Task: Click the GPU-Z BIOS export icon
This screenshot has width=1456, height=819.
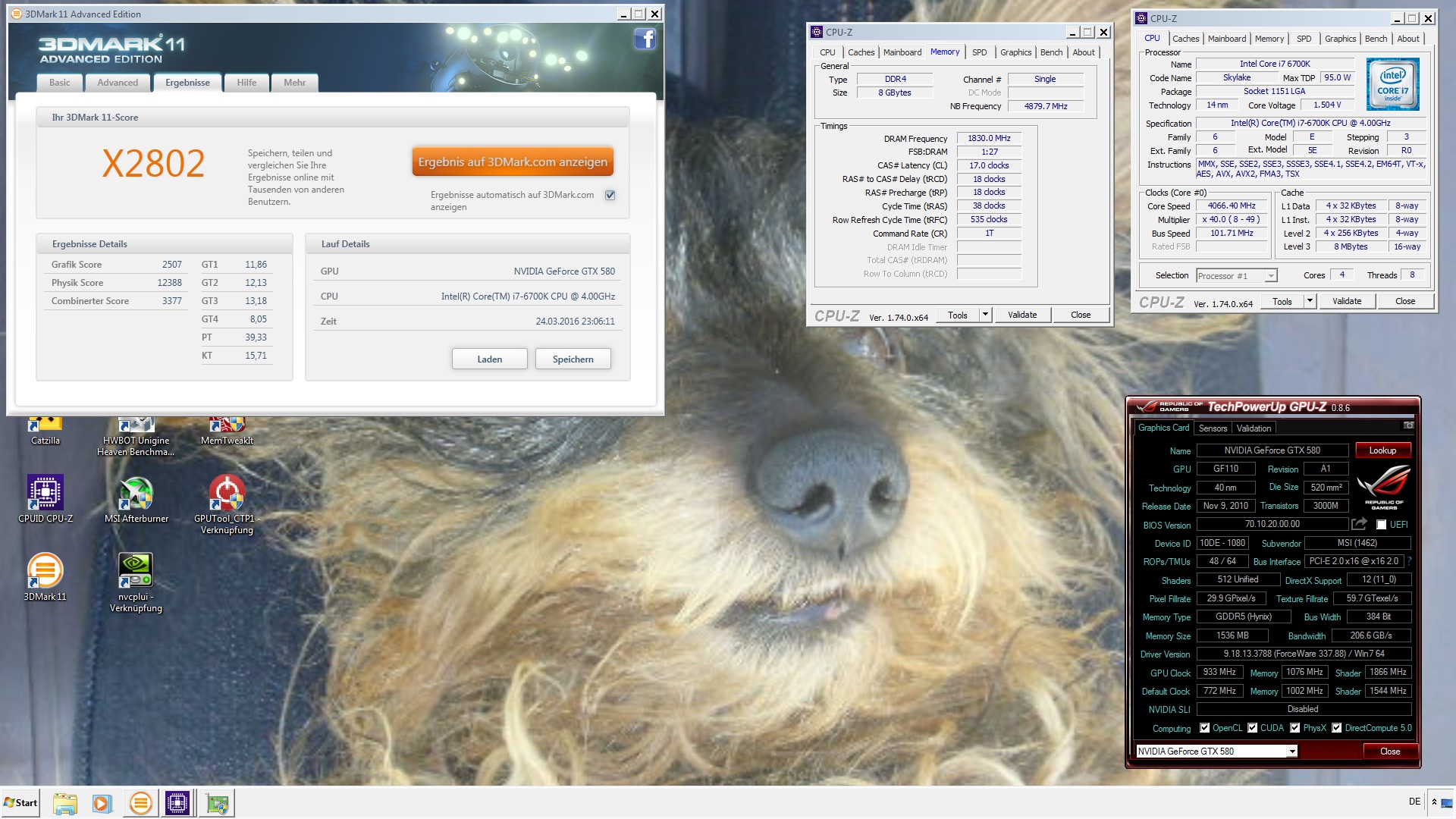Action: point(1359,524)
